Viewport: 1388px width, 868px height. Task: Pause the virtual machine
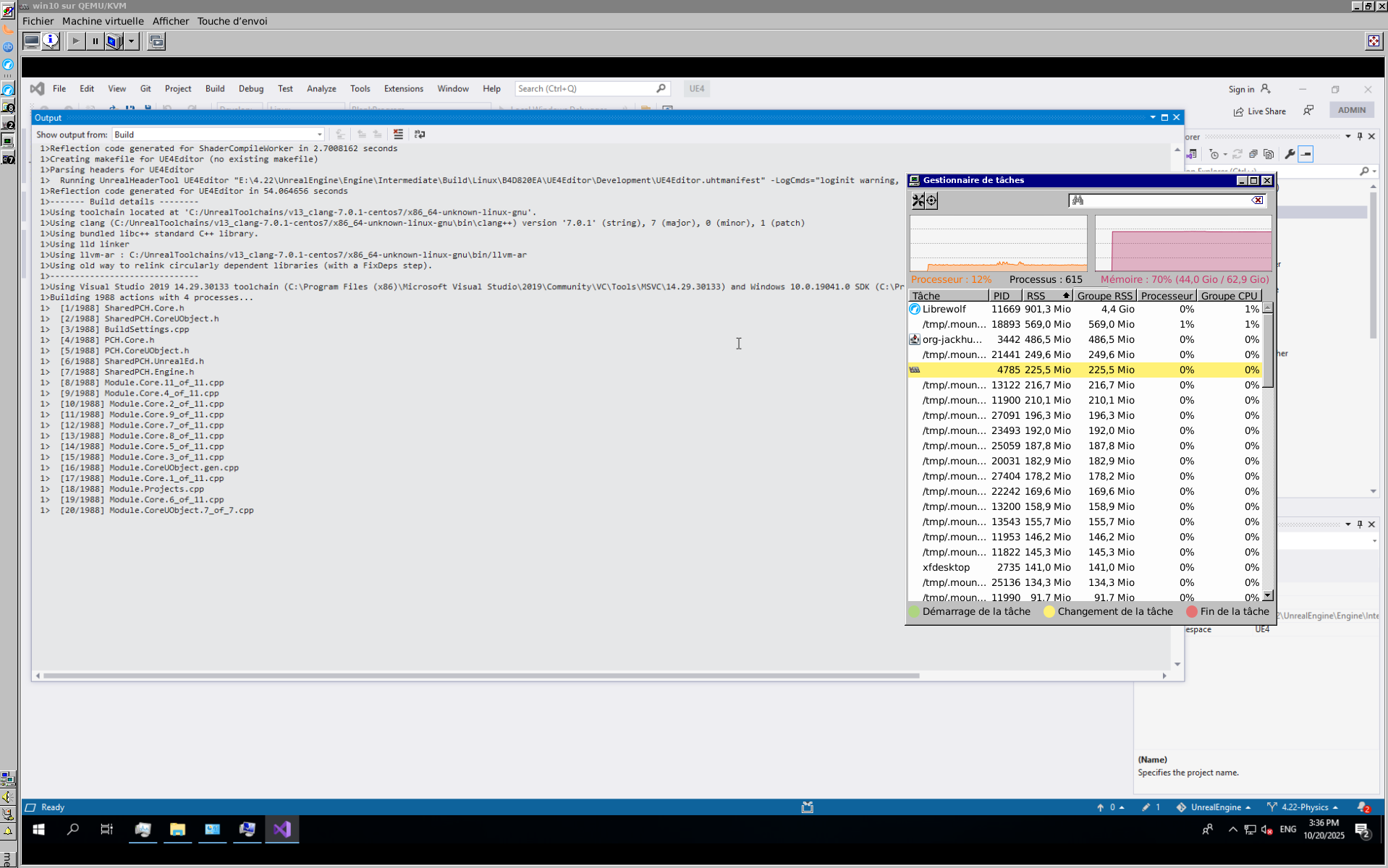pyautogui.click(x=95, y=41)
